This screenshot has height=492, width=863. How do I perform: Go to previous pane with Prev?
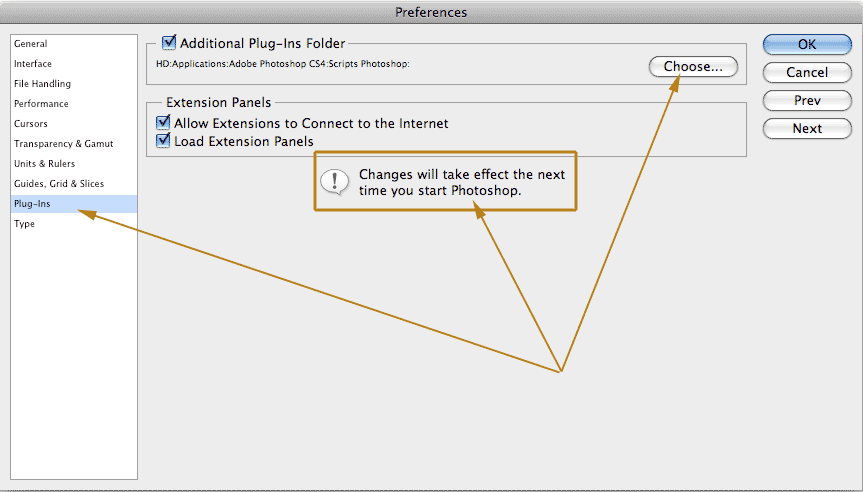tap(806, 100)
